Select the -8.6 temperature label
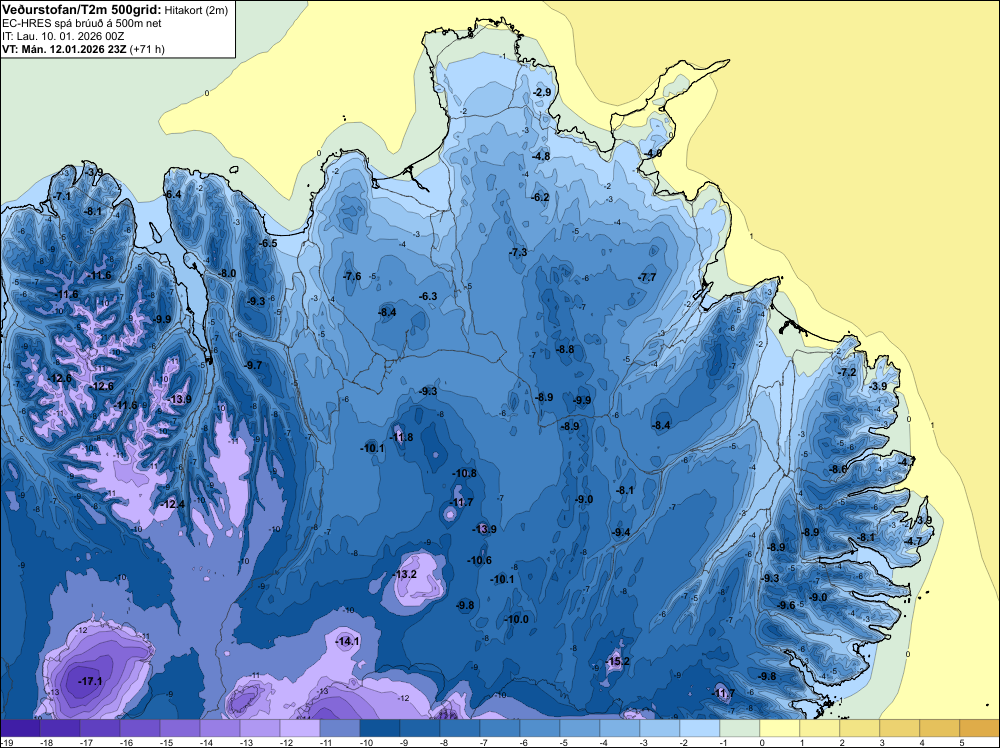Screen dimensions: 1000x748 pyautogui.click(x=838, y=469)
